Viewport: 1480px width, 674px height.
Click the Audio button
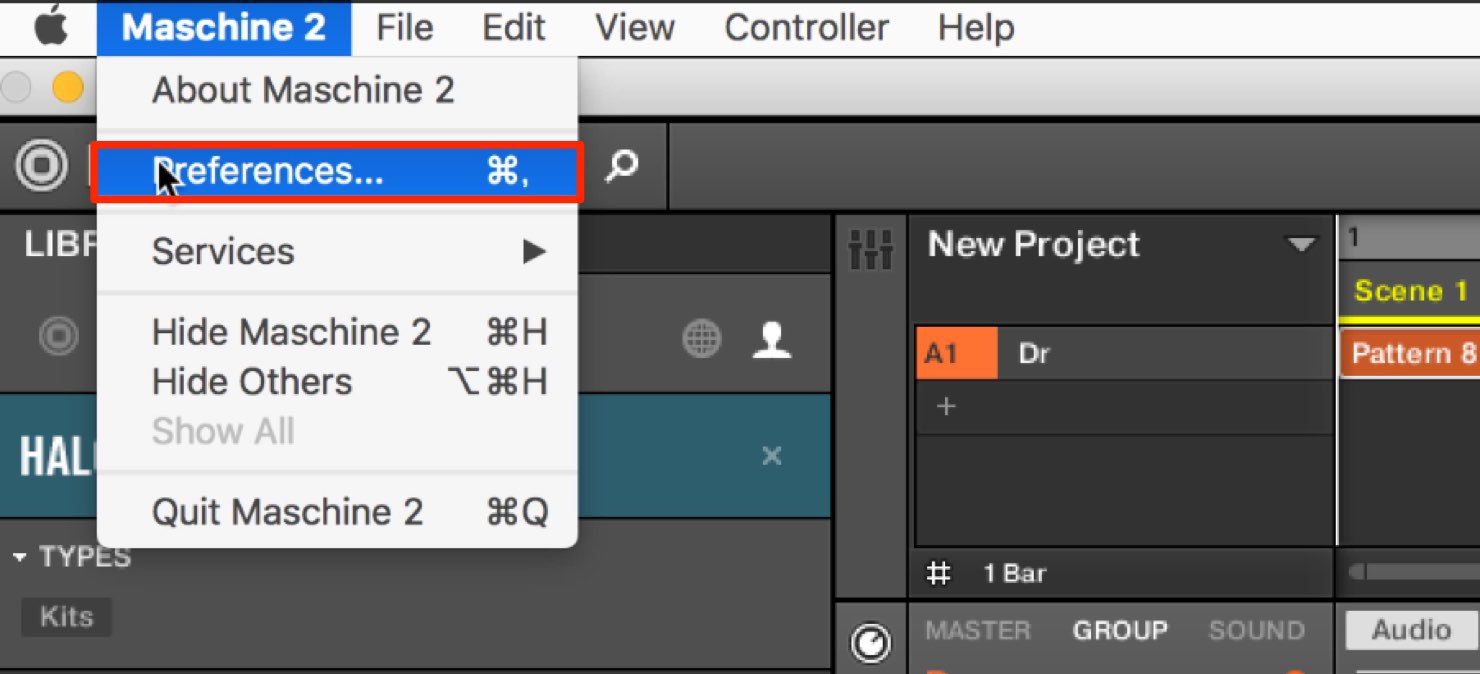point(1411,630)
